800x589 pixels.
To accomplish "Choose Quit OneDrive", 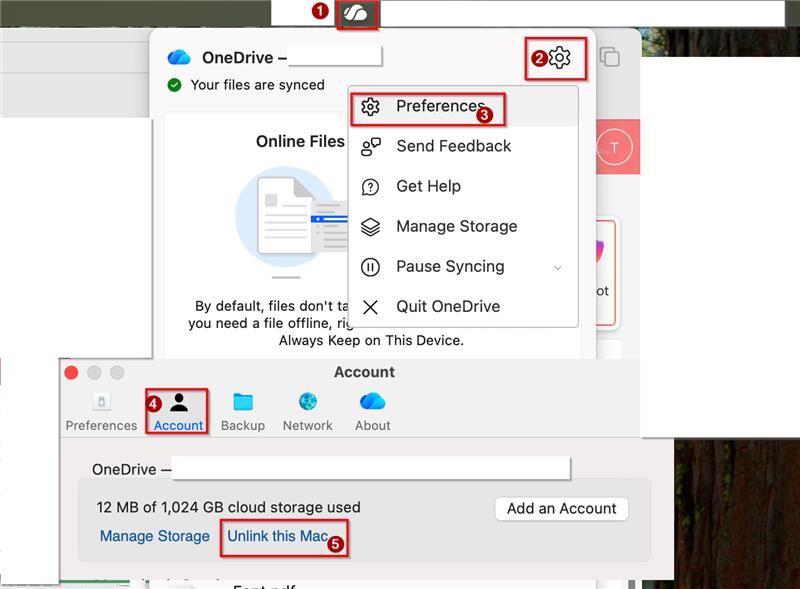I will click(464, 306).
